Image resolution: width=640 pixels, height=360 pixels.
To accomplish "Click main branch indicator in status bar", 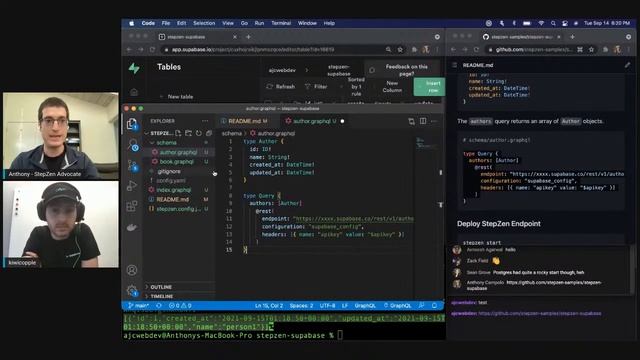I will pos(139,305).
